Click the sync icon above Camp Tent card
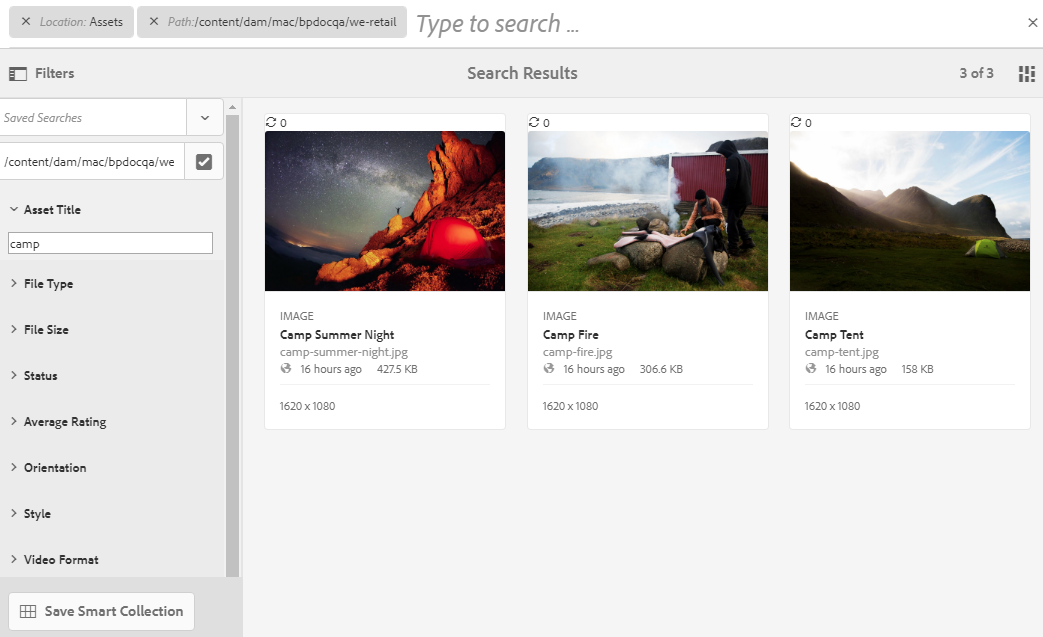This screenshot has height=637, width=1043. [796, 122]
